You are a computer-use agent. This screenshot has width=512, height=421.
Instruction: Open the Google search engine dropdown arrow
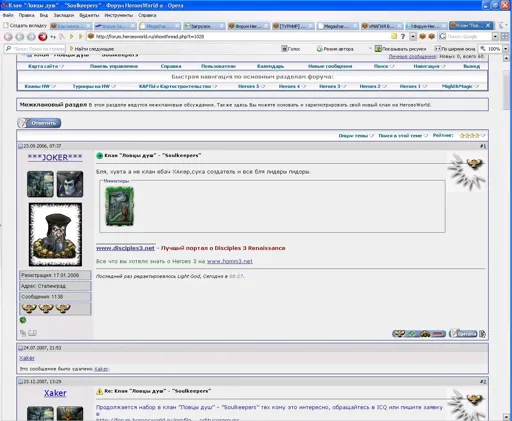pyautogui.click(x=495, y=37)
